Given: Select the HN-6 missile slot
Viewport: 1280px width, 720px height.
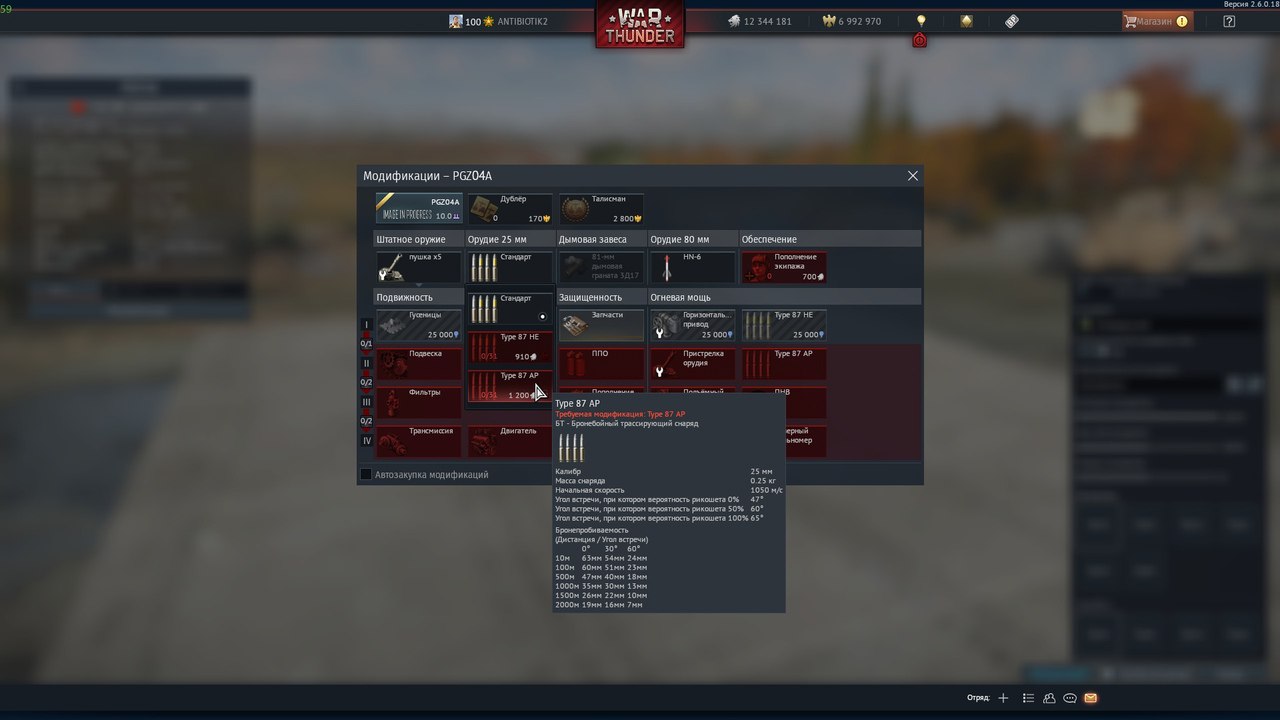Looking at the screenshot, I should [692, 267].
